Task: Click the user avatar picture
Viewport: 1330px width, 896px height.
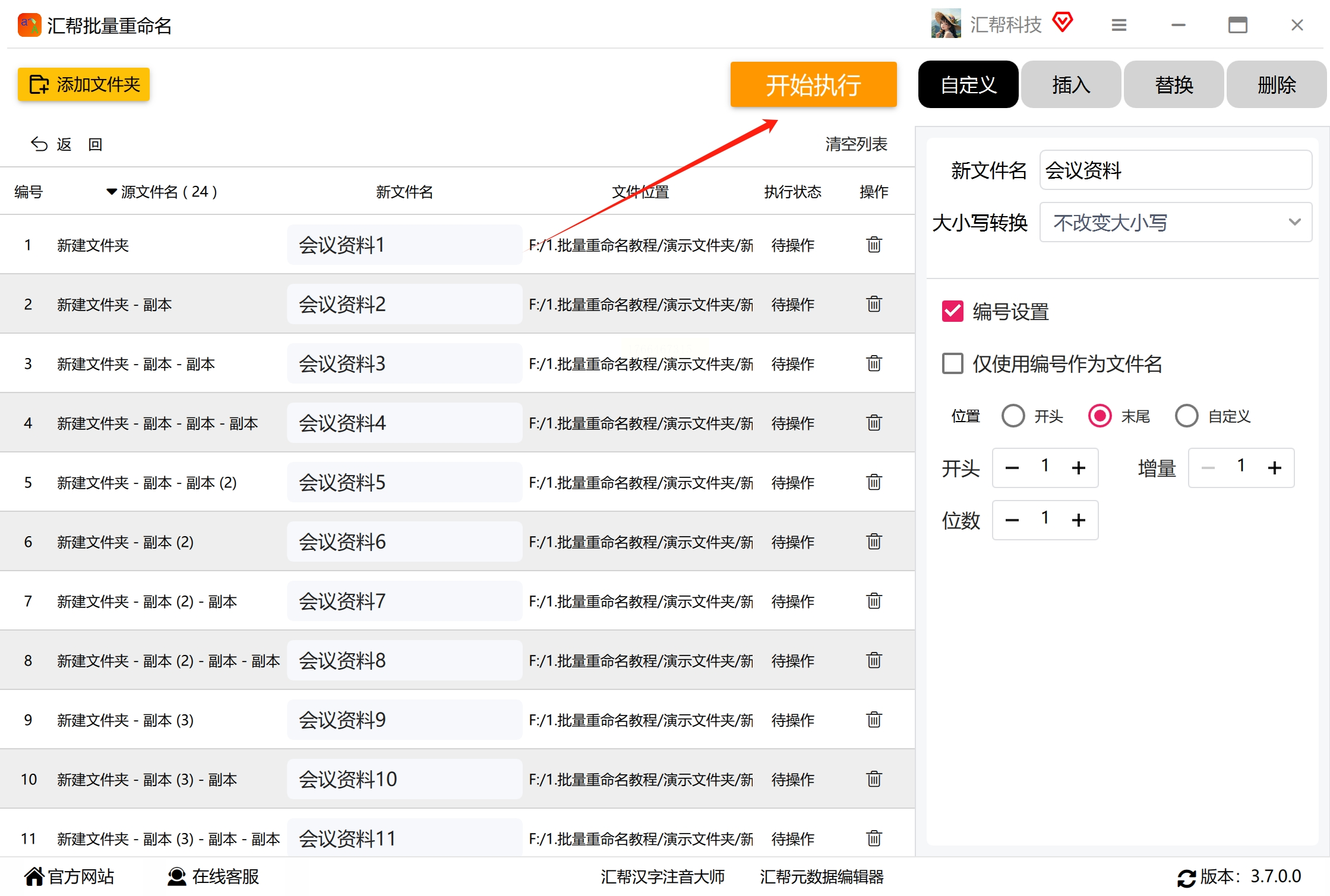Action: pyautogui.click(x=946, y=24)
